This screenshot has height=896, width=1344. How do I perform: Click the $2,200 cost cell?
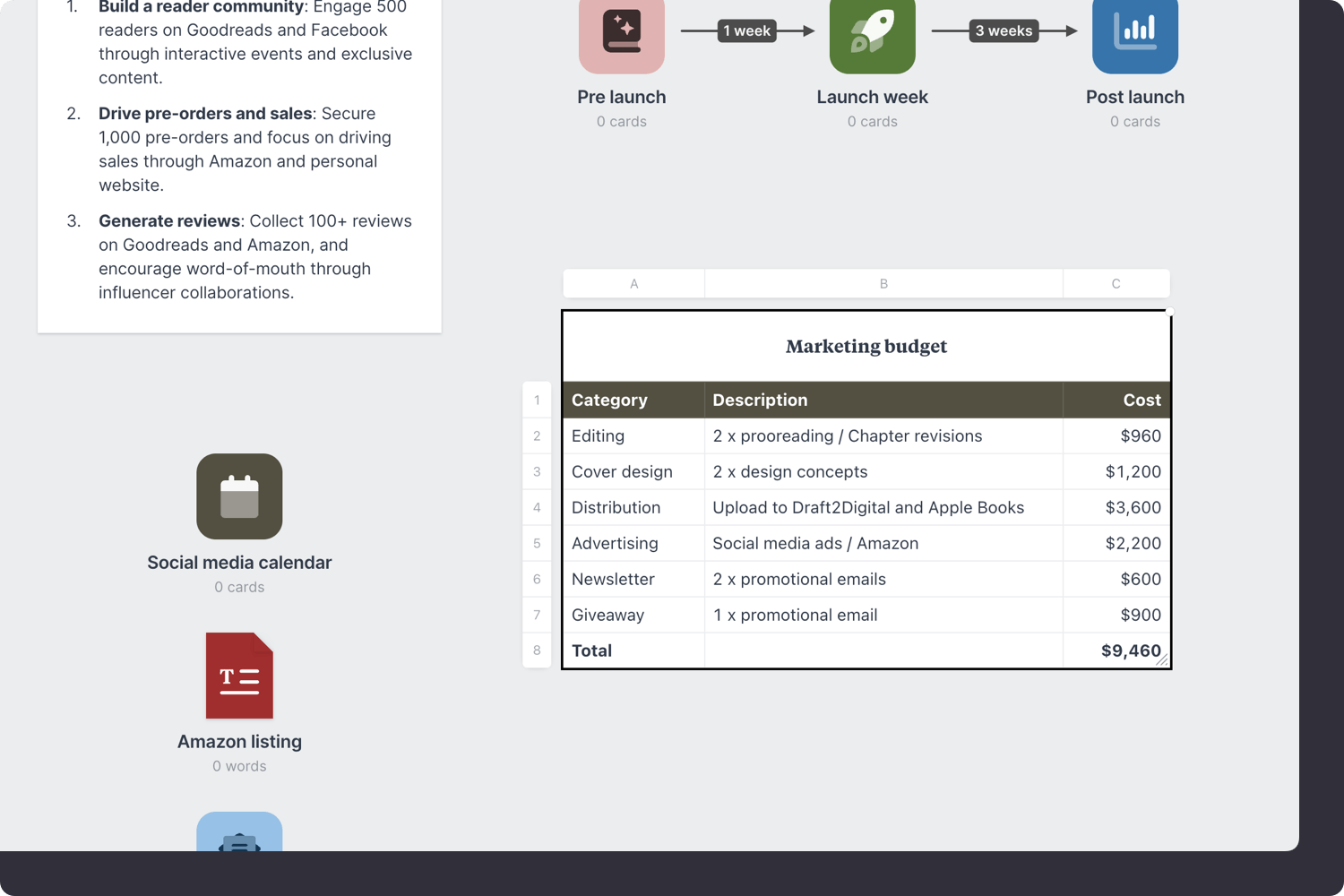[1116, 543]
